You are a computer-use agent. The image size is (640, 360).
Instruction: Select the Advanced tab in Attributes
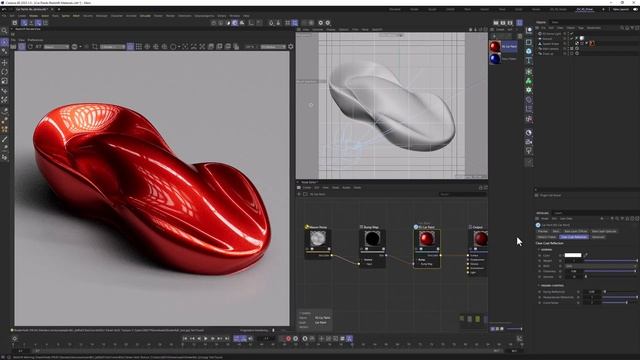tap(598, 237)
